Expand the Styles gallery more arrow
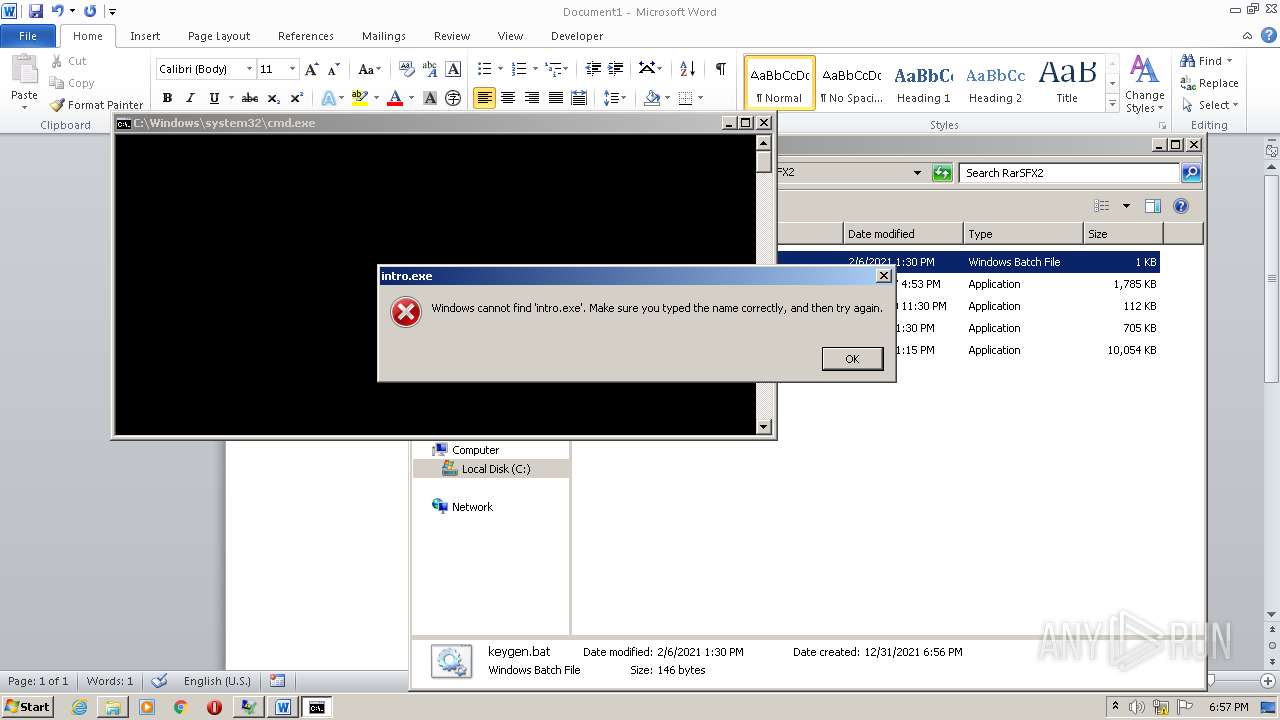This screenshot has height=720, width=1280. [x=1112, y=104]
